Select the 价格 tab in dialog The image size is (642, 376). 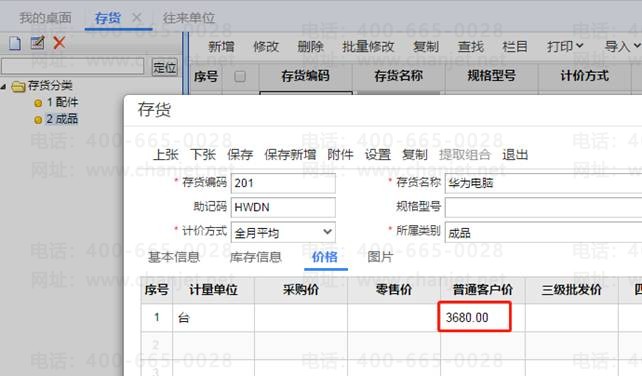[x=325, y=257]
